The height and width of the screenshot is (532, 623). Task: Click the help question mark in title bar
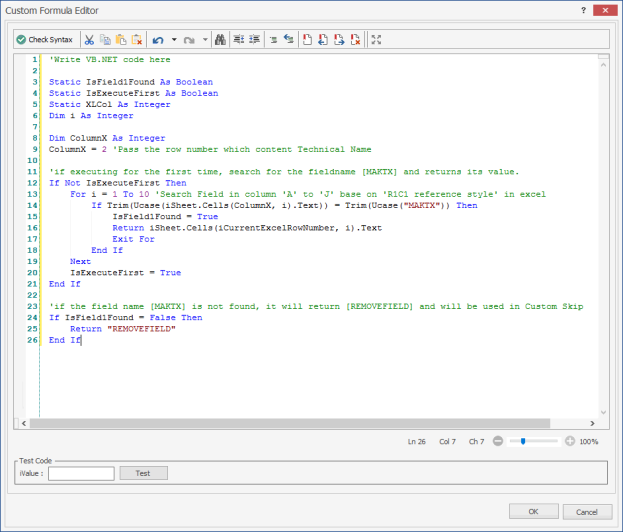point(583,10)
